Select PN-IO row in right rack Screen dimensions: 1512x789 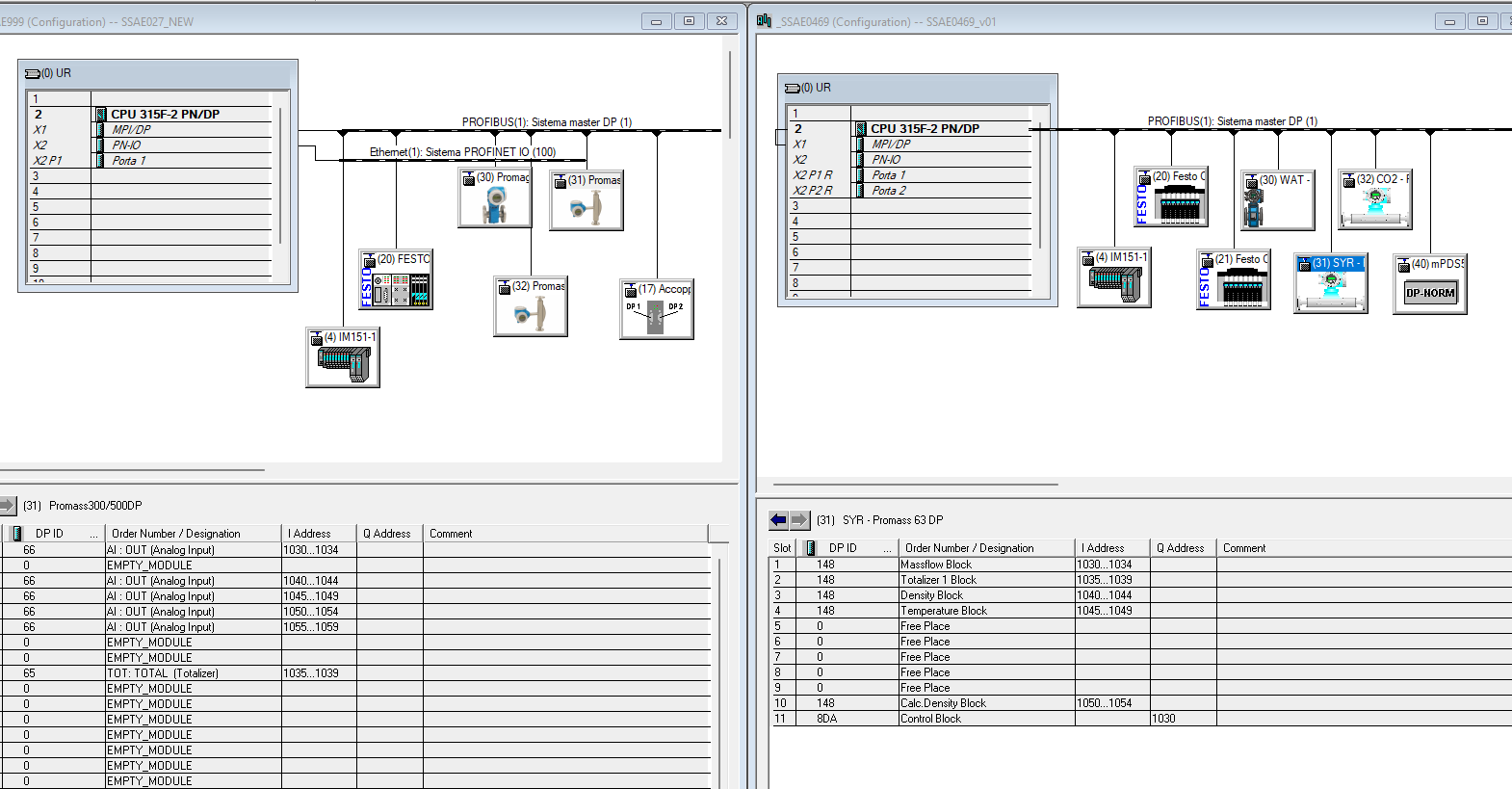click(910, 159)
